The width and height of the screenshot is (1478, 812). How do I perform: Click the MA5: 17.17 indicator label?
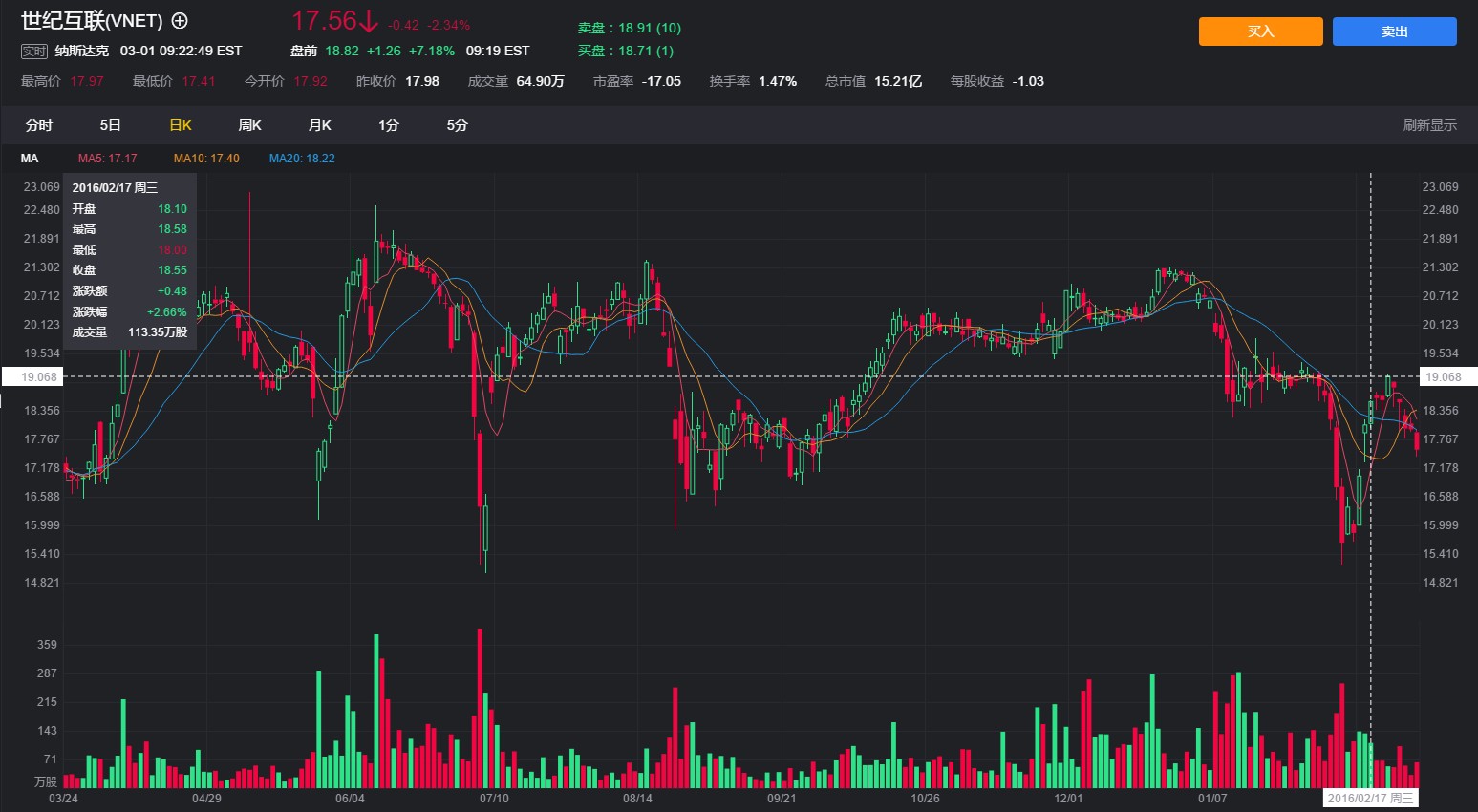point(107,159)
